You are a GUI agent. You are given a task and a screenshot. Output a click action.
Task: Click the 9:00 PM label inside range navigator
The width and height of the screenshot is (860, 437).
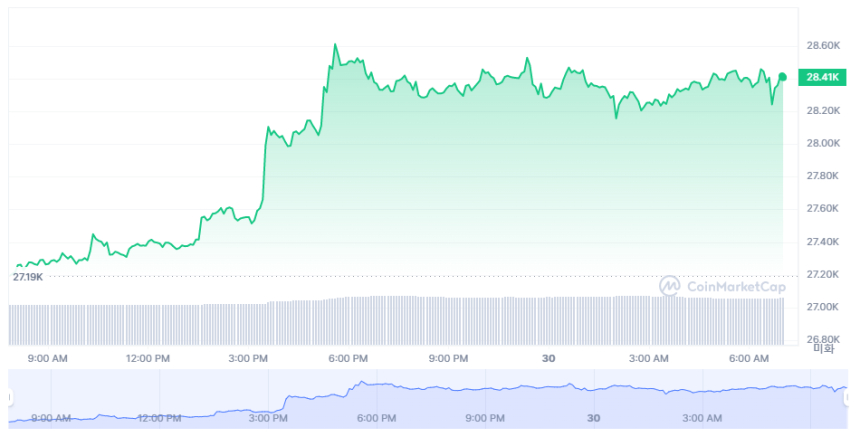[484, 419]
